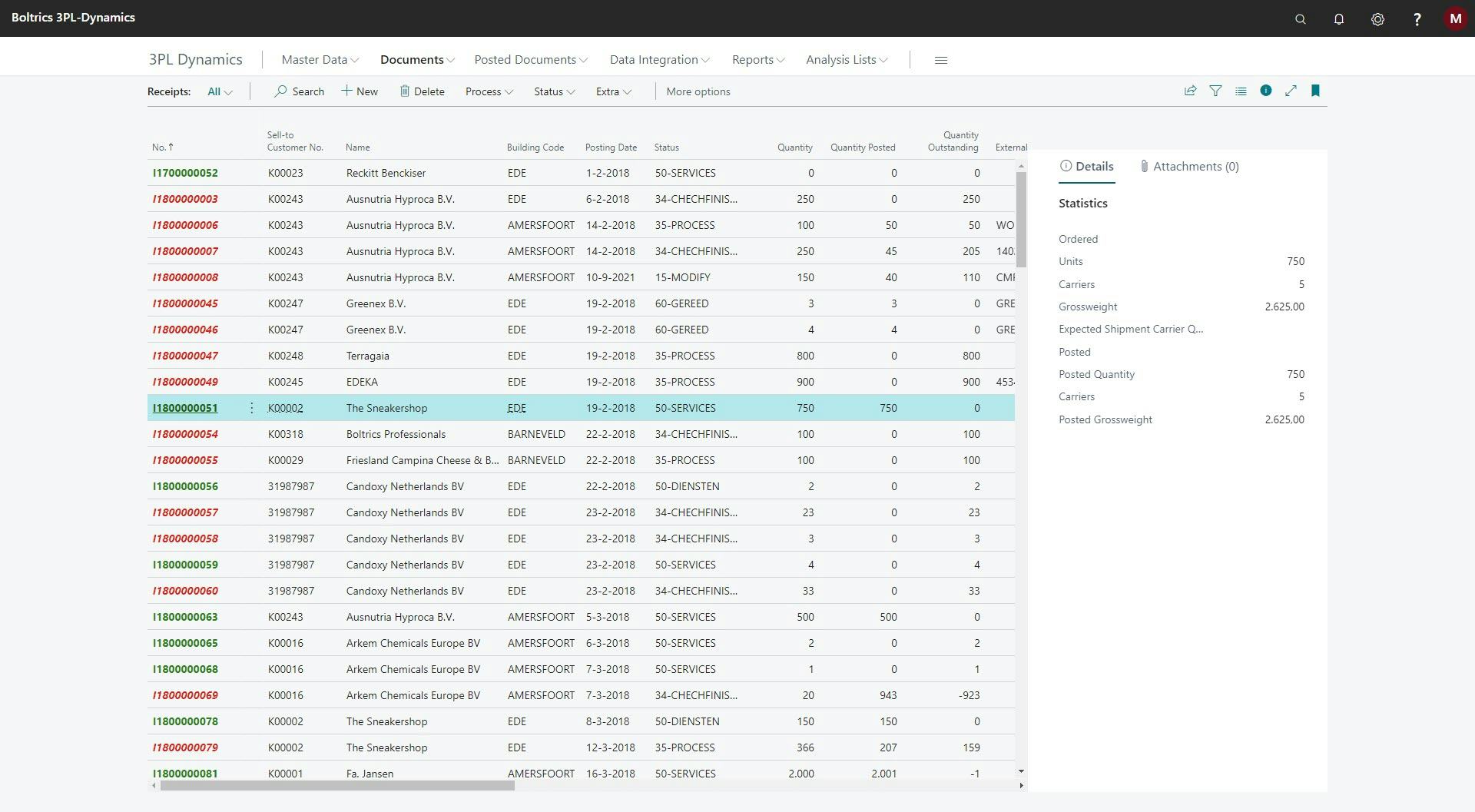This screenshot has height=812, width=1475.
Task: Open receipt I1800000051
Action: pos(185,408)
